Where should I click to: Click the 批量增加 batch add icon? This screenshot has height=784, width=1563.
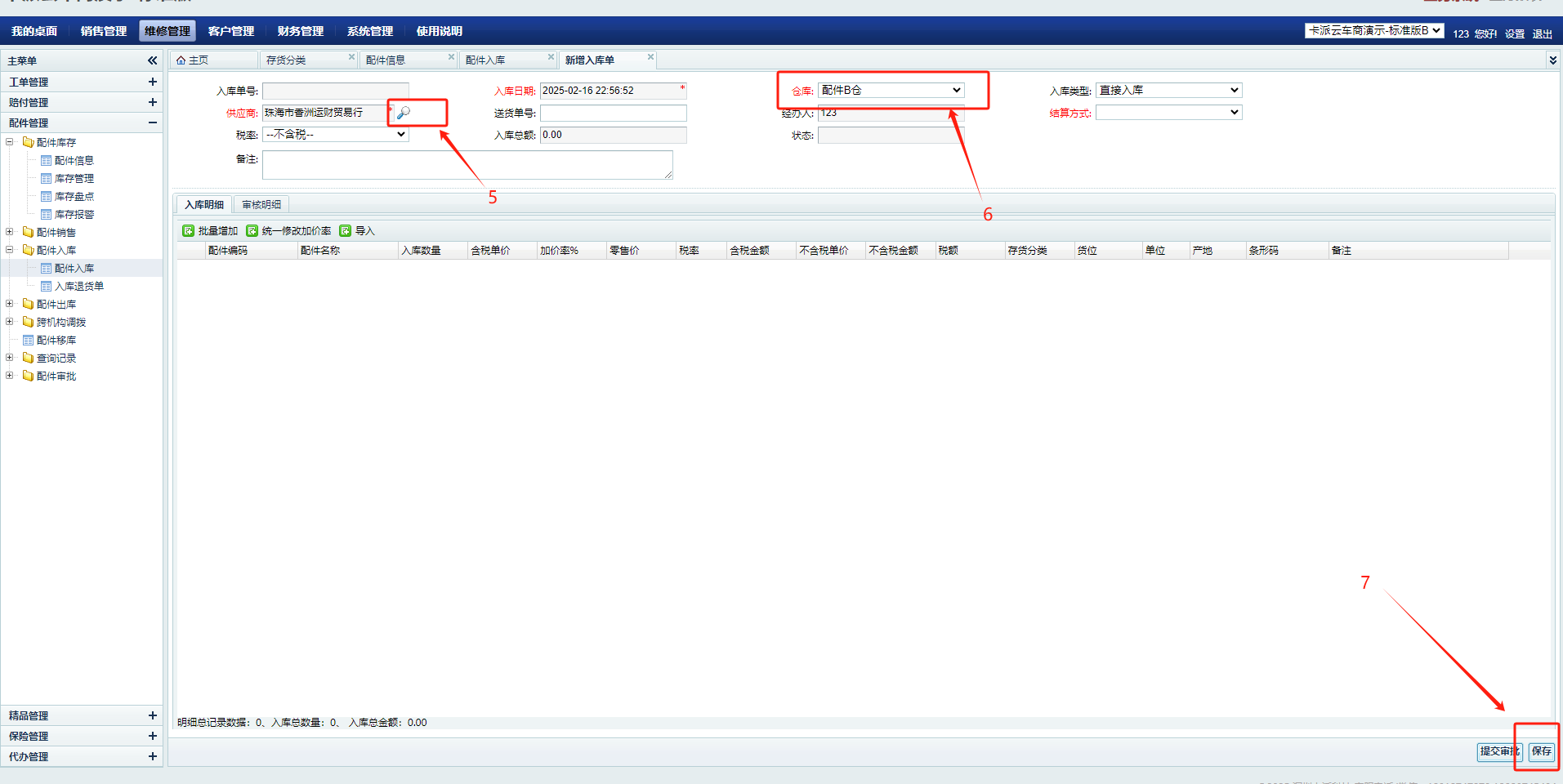click(x=189, y=231)
